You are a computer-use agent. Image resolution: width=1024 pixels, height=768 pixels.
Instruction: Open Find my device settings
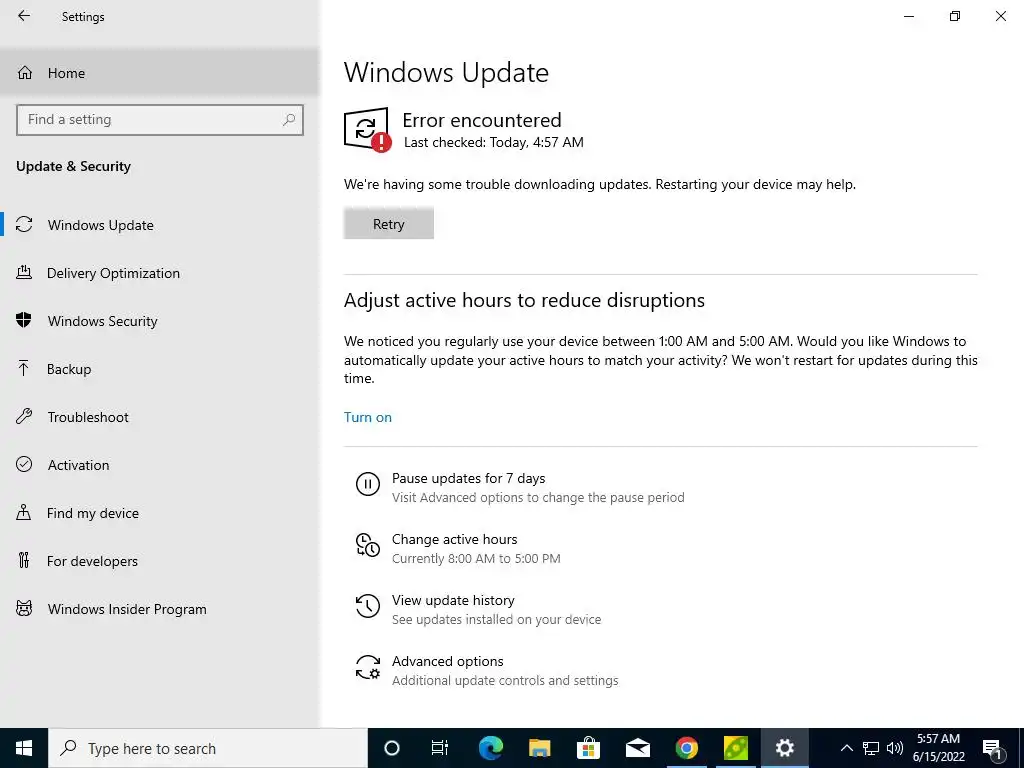point(159,513)
